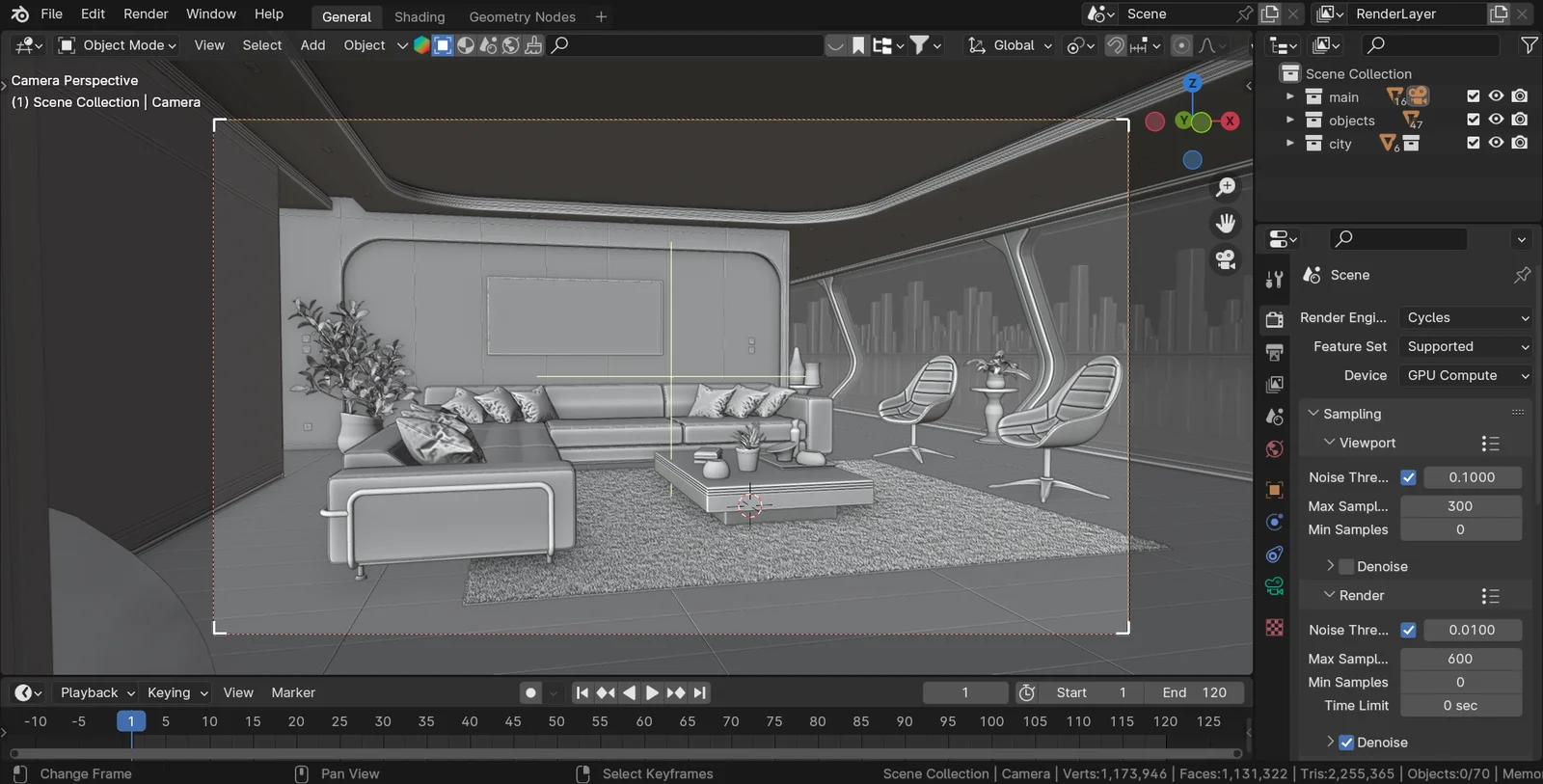Screen dimensions: 1543x784
Task: Toggle snapping magnet in viewport header
Action: pos(1116,45)
